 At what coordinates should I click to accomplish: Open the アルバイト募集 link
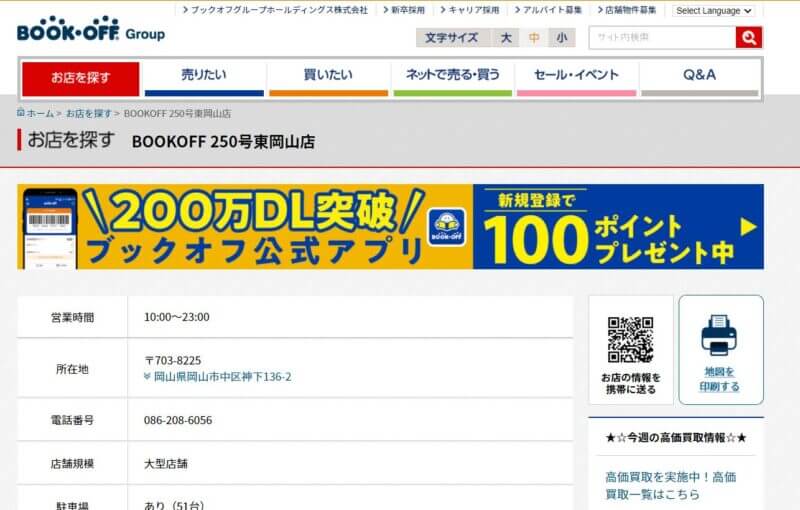548,10
